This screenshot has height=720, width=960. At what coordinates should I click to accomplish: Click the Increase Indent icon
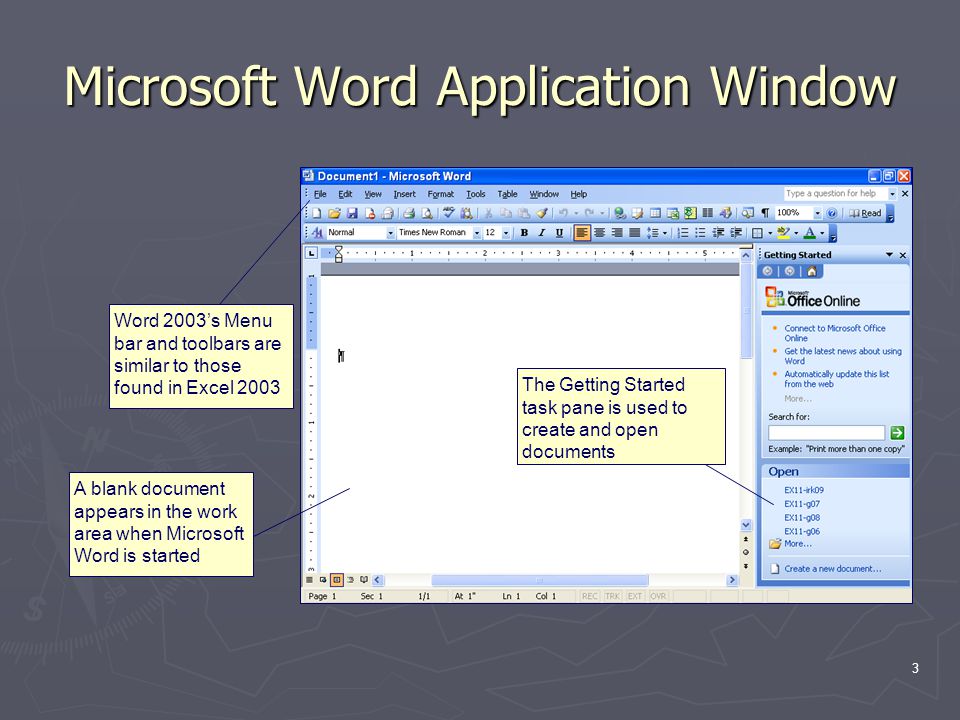(x=736, y=233)
